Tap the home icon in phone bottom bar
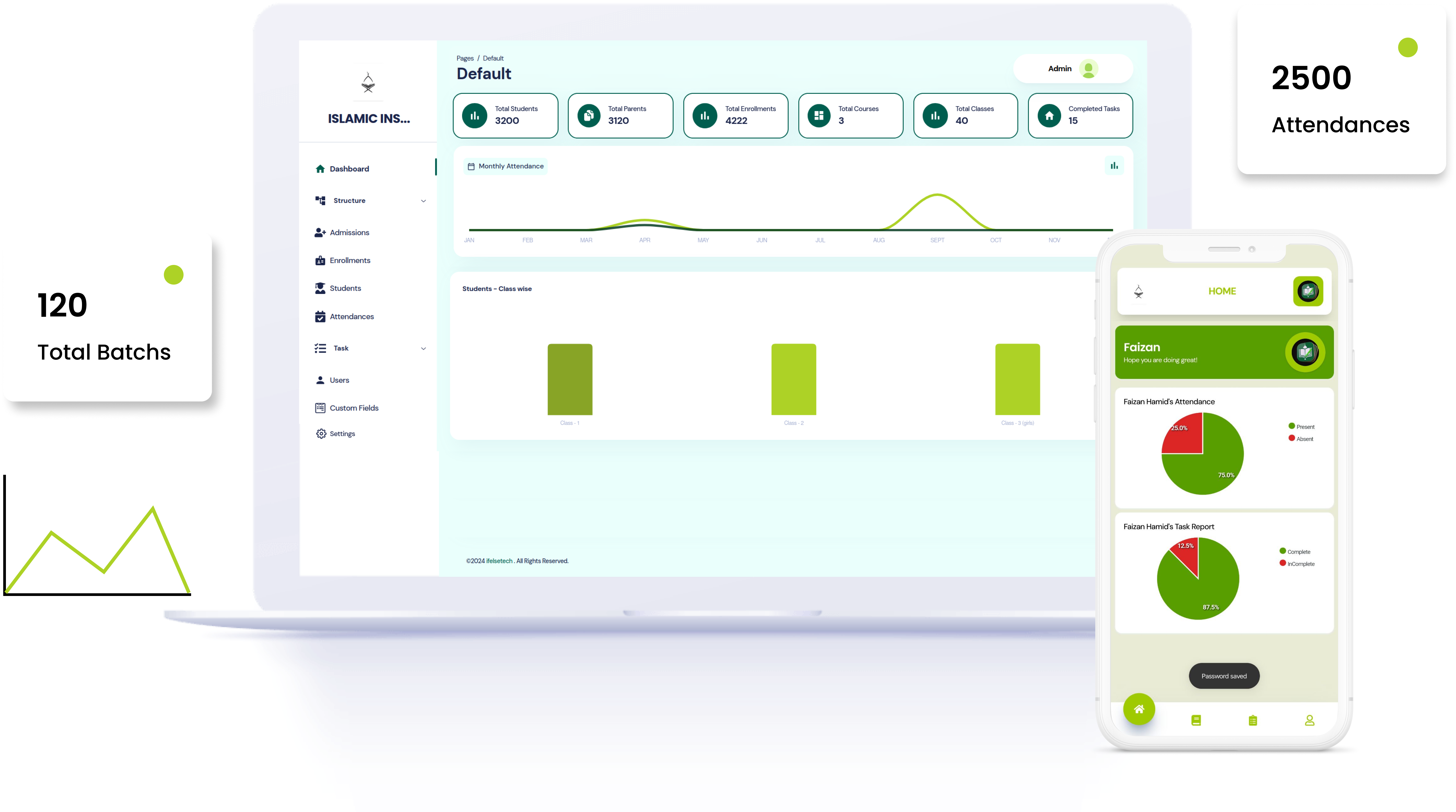Viewport: 1456px width, 812px height. click(x=1139, y=709)
